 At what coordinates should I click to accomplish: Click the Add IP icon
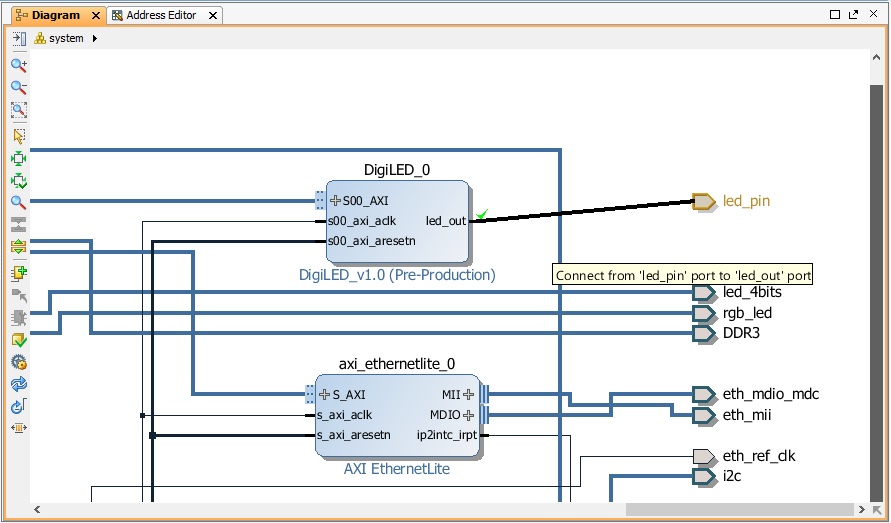(x=19, y=273)
